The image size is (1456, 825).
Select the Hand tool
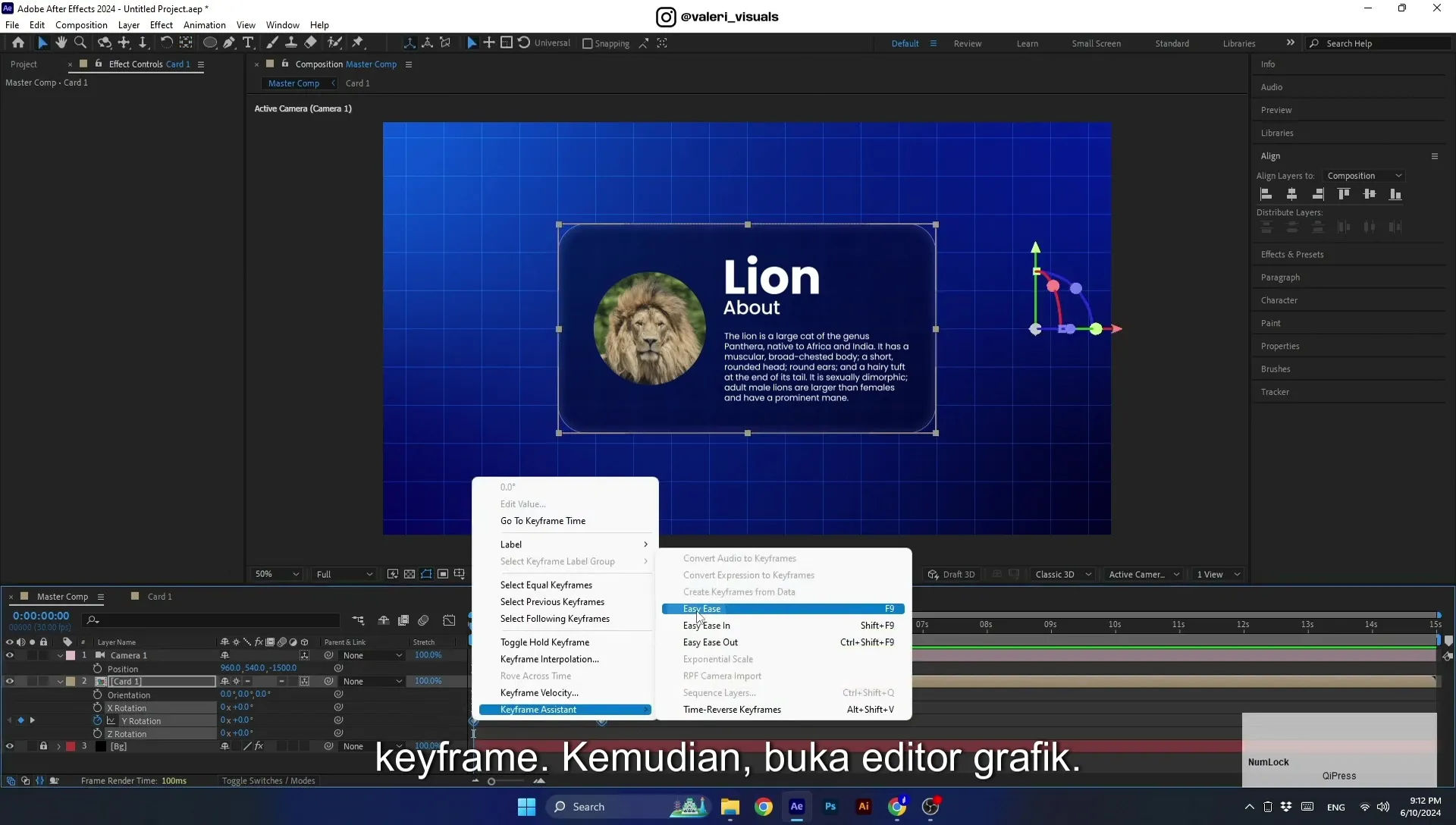click(x=61, y=43)
